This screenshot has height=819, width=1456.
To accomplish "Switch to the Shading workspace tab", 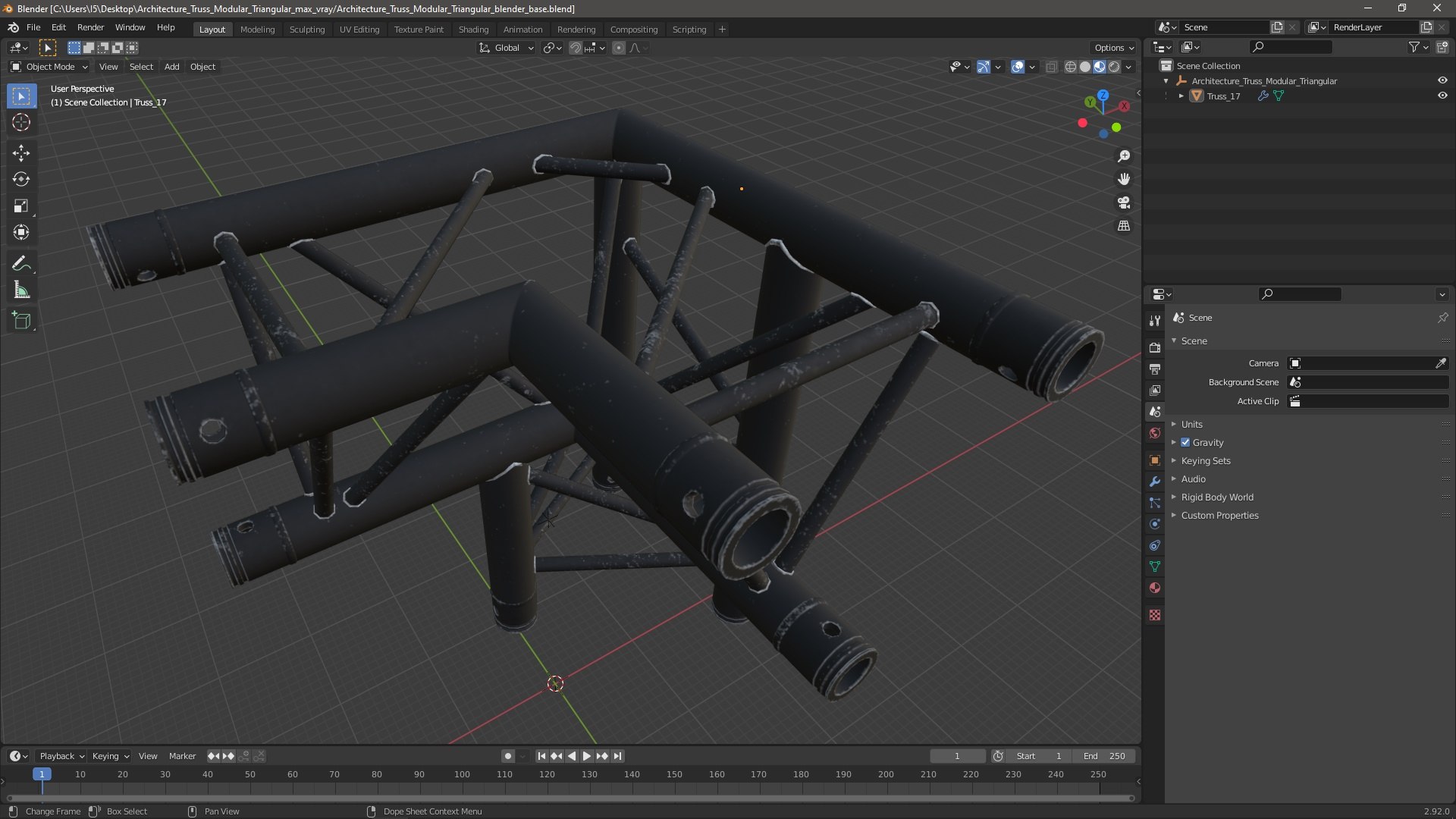I will (x=473, y=30).
